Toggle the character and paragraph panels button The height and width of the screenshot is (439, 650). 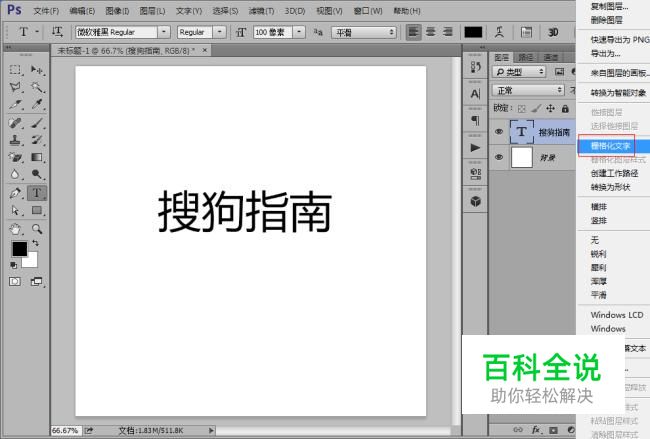(x=526, y=32)
